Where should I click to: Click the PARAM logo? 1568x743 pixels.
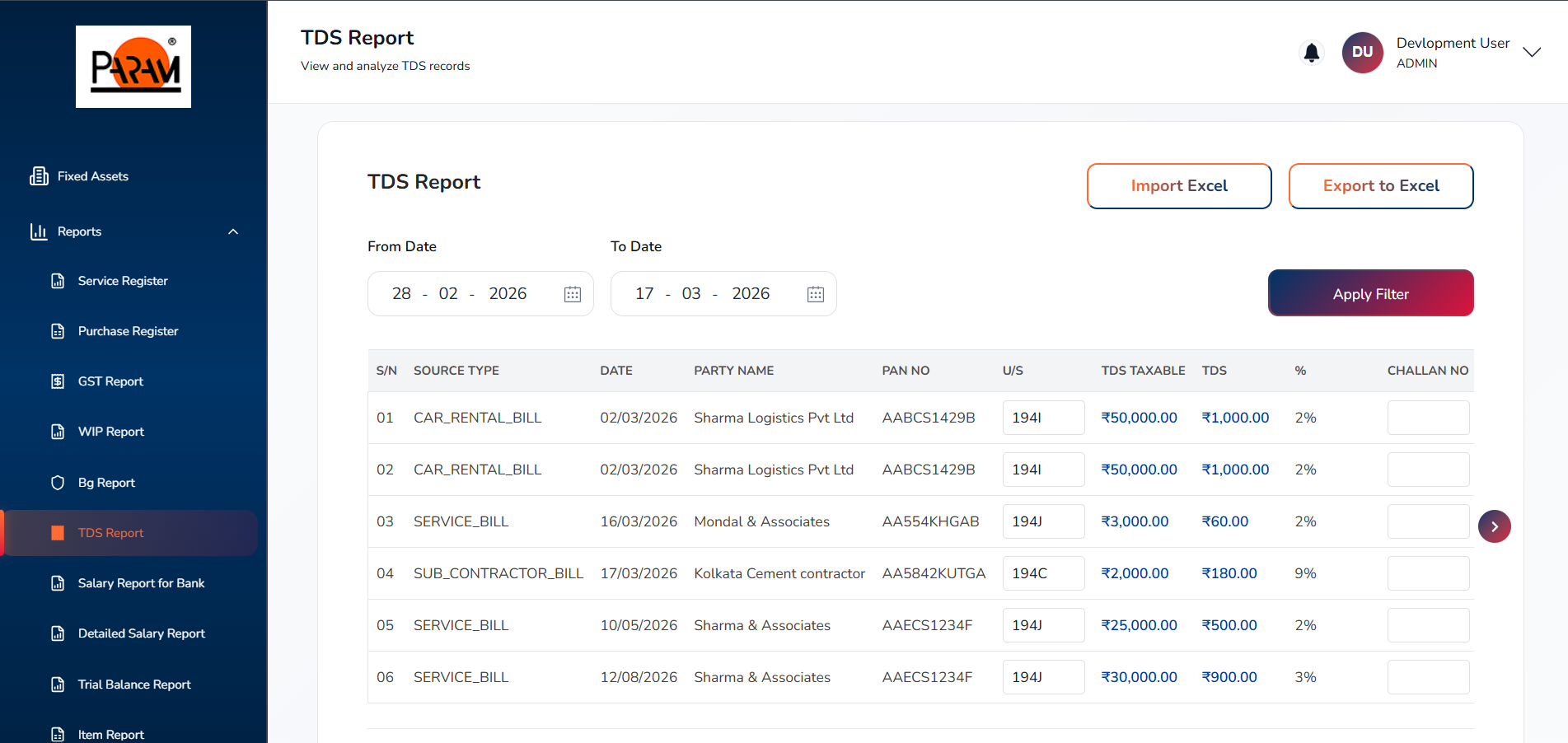coord(133,67)
